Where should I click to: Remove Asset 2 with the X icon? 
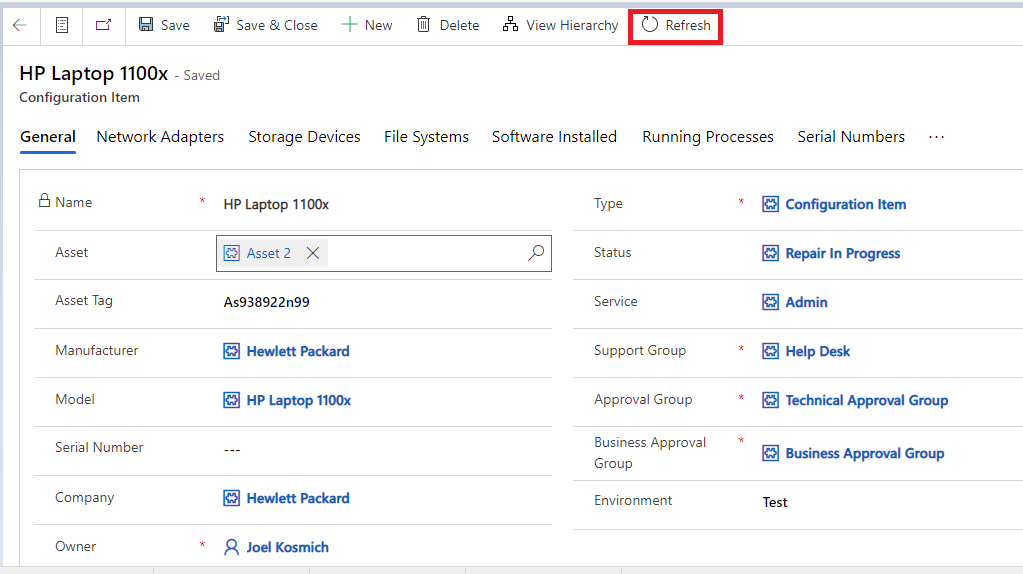coord(313,253)
